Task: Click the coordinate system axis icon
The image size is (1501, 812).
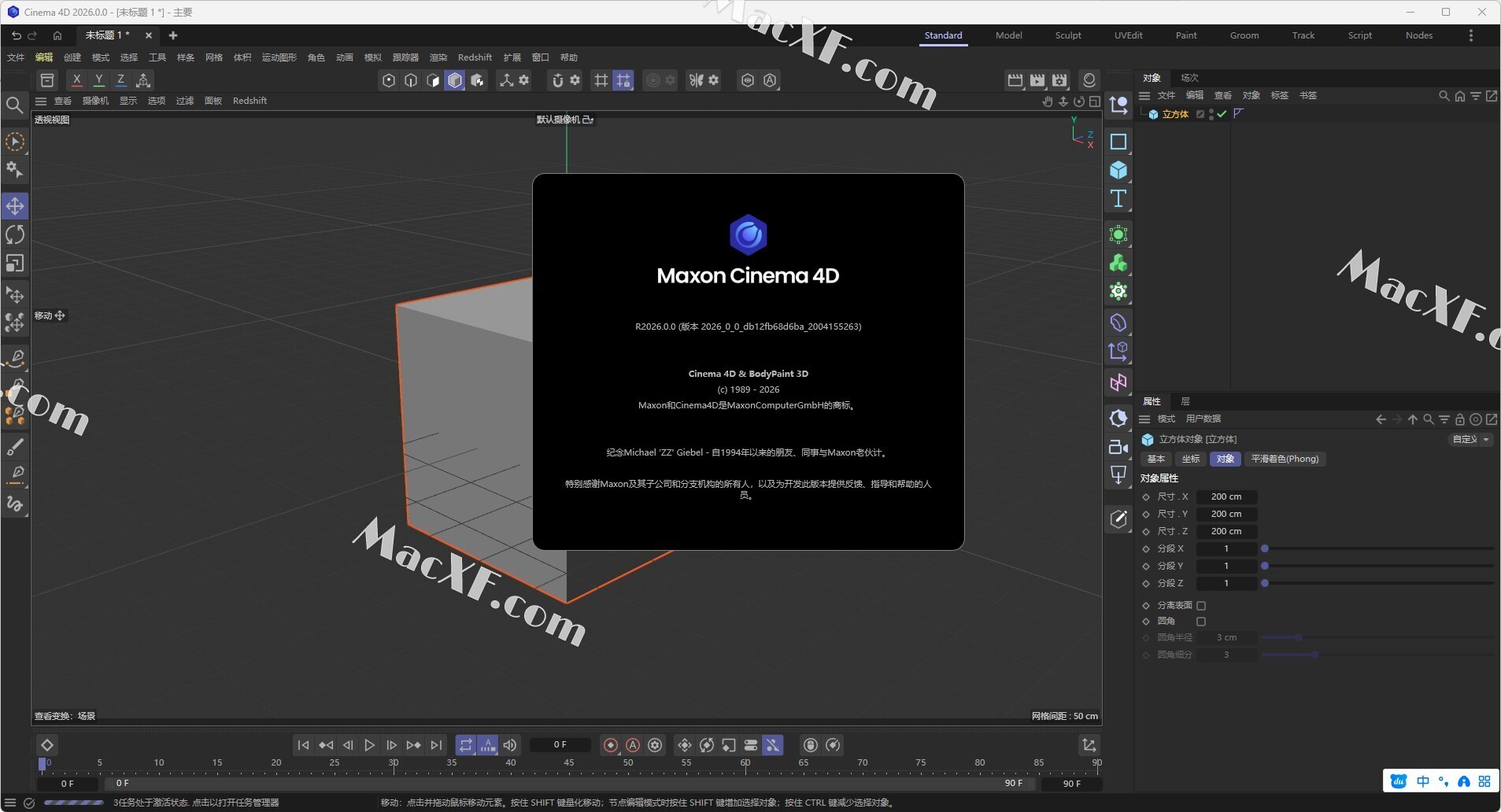Action: pos(143,80)
